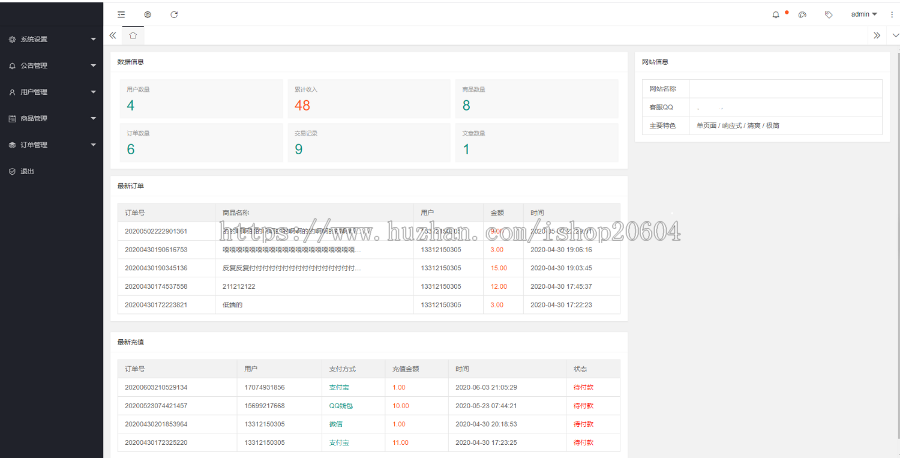The height and width of the screenshot is (458, 900).
Task: Click the refresh icon in the top toolbar
Action: click(174, 14)
